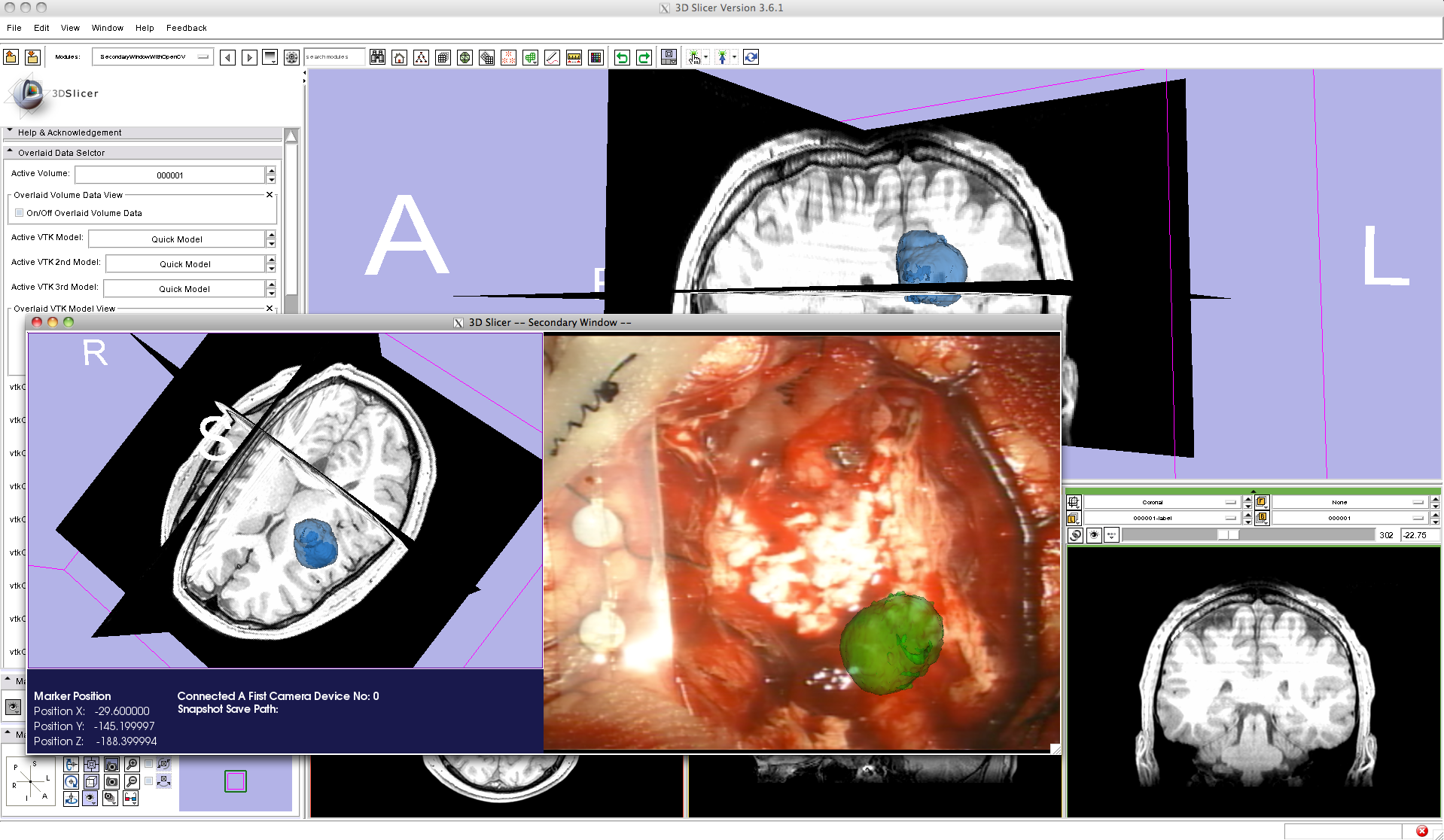Click the green Redo arrow
The height and width of the screenshot is (840, 1444).
[644, 57]
